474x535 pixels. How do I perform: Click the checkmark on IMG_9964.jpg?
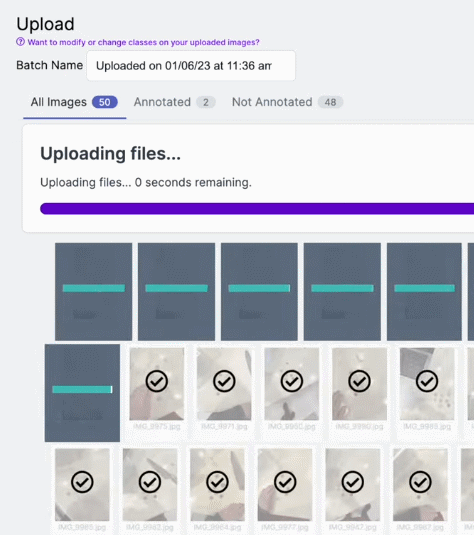pos(217,482)
